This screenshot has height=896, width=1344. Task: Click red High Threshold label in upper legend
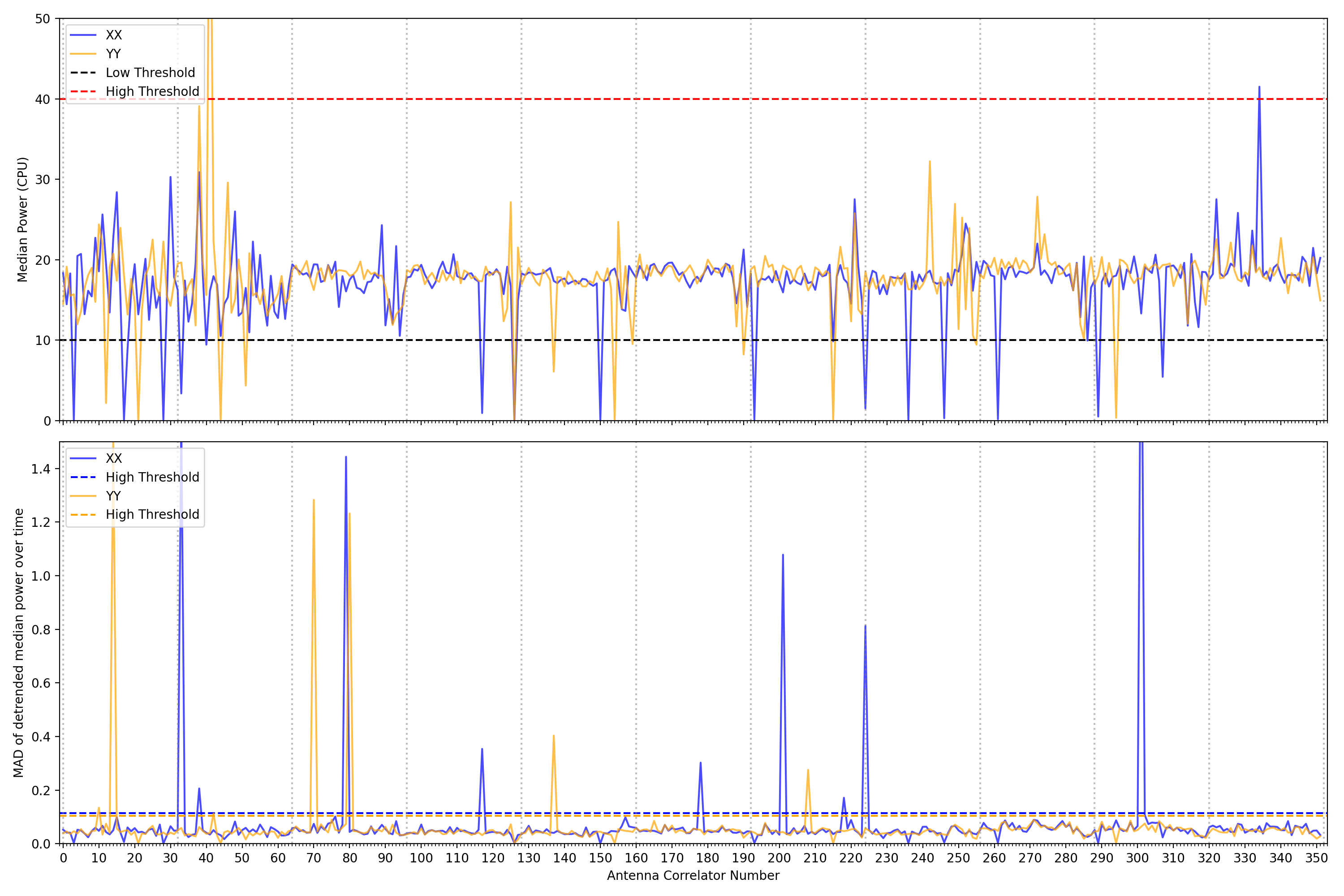click(153, 91)
